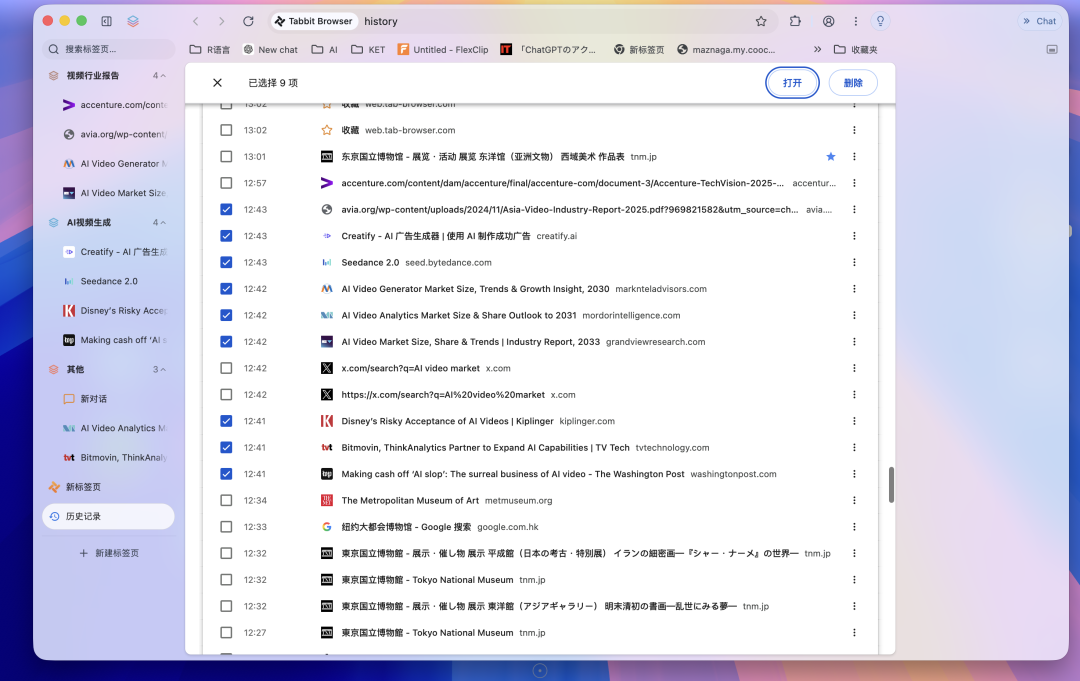The width and height of the screenshot is (1080, 681).
Task: Show more bookmarks with double chevron
Action: point(817,50)
